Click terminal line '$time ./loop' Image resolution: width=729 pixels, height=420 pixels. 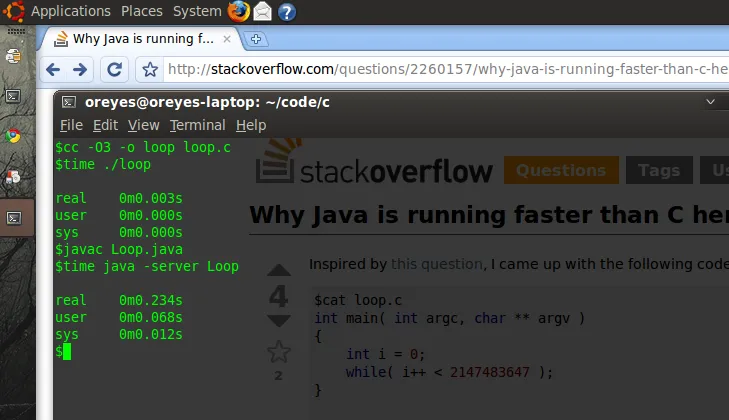coord(103,165)
